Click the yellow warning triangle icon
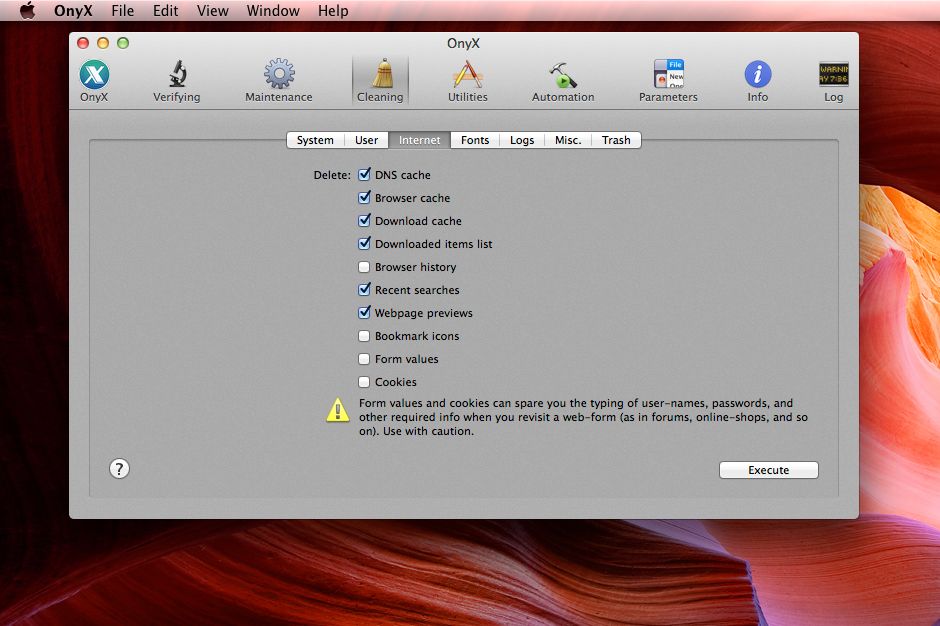Viewport: 940px width, 626px height. click(x=338, y=410)
